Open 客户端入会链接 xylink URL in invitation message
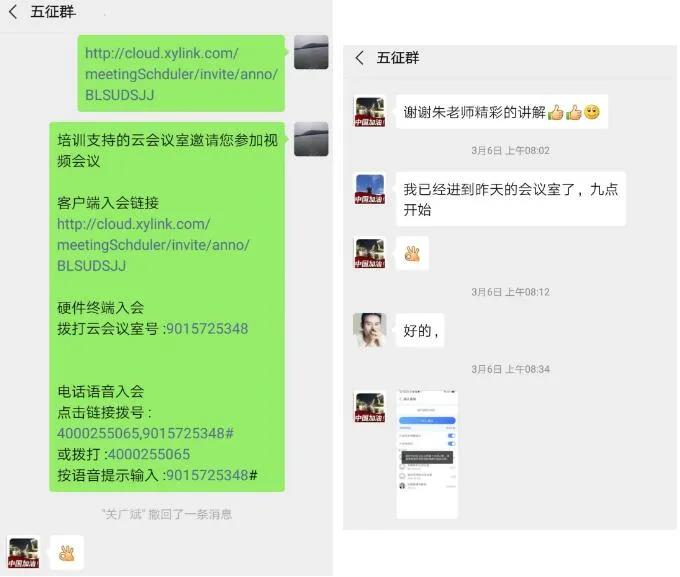Viewport: 680px width, 577px height. (153, 245)
